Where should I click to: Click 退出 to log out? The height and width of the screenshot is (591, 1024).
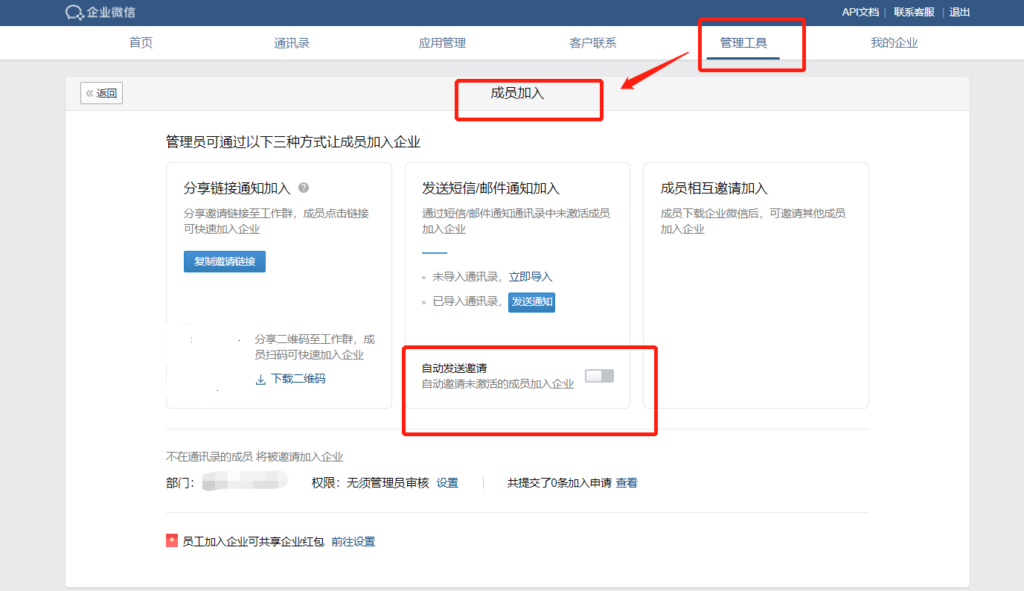pyautogui.click(x=959, y=12)
